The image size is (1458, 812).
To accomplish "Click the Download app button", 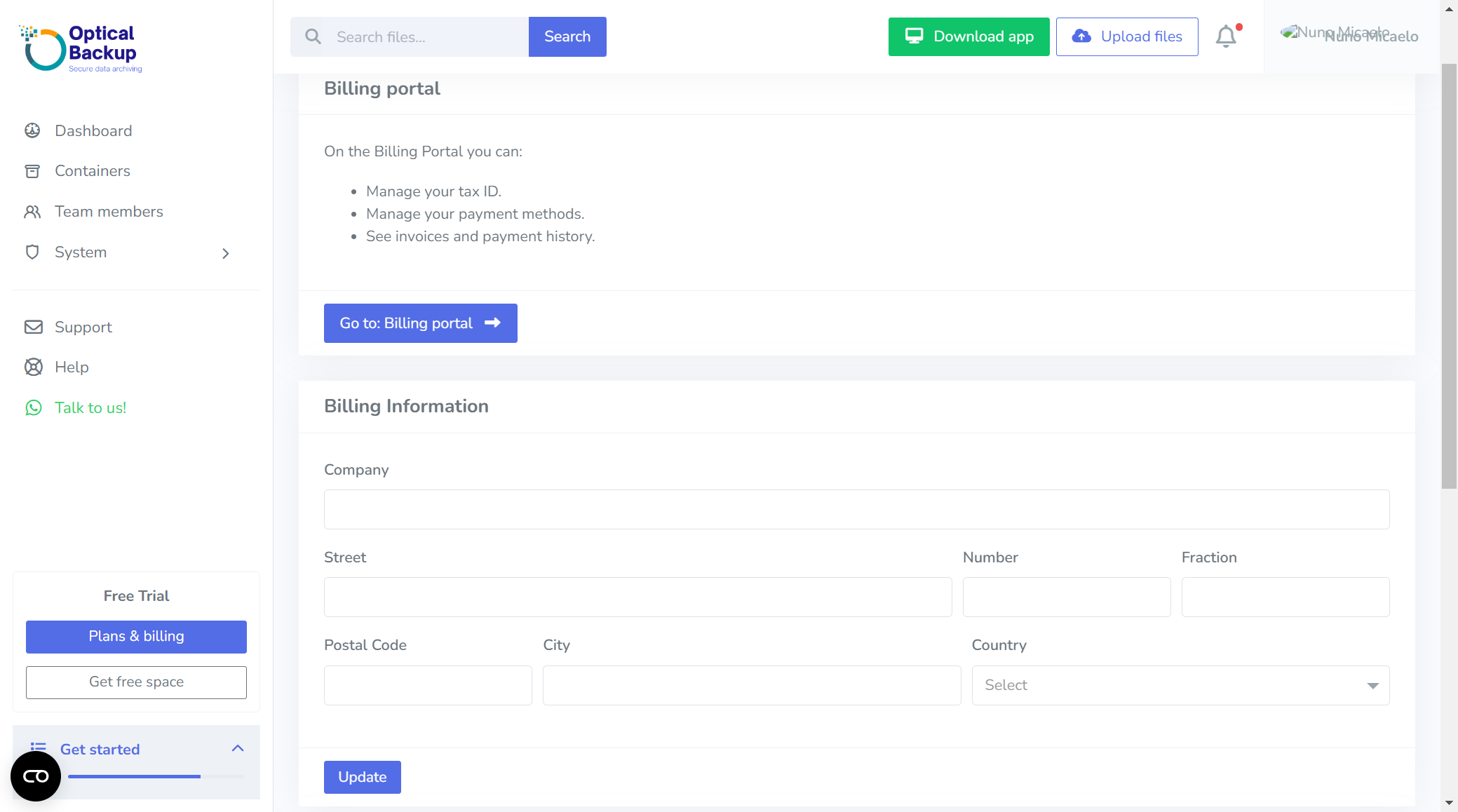I will [x=968, y=36].
